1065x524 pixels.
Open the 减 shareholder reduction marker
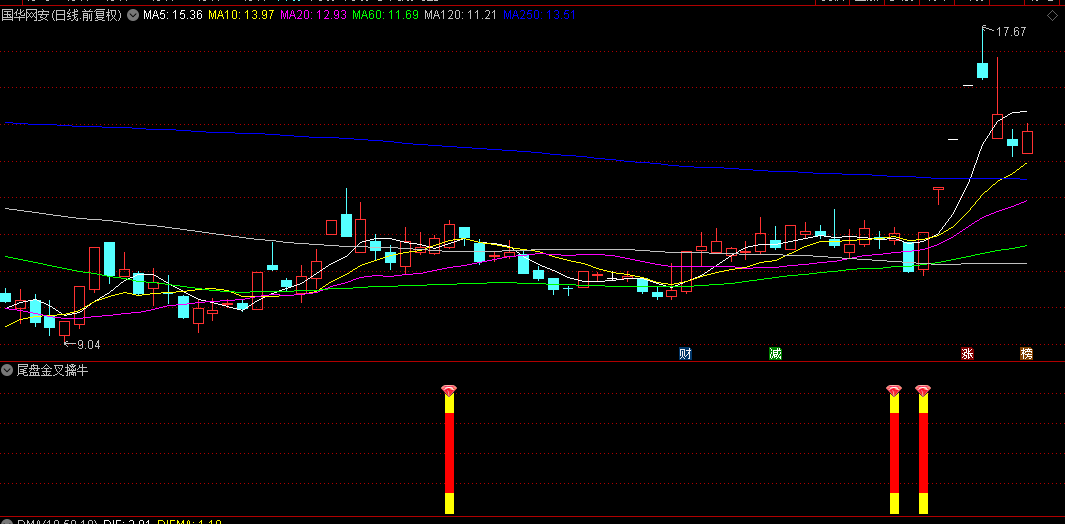[775, 353]
